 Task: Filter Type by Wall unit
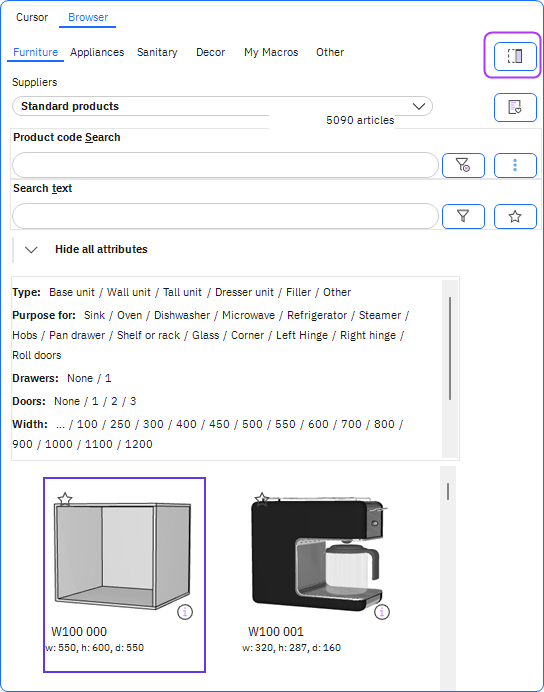[129, 292]
